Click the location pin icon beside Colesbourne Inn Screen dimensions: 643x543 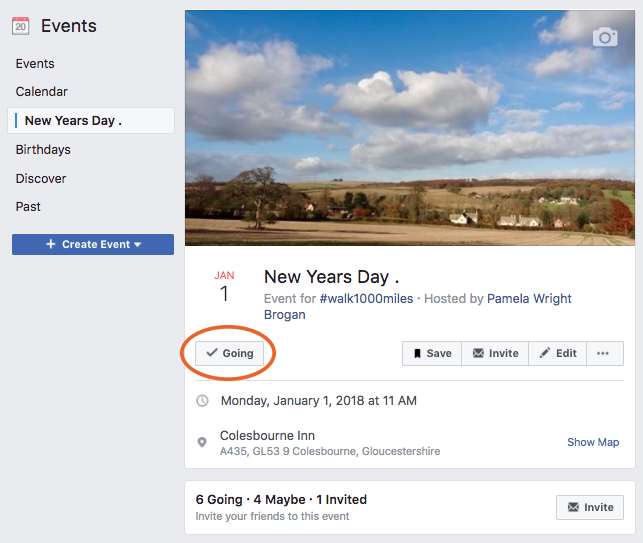point(202,442)
